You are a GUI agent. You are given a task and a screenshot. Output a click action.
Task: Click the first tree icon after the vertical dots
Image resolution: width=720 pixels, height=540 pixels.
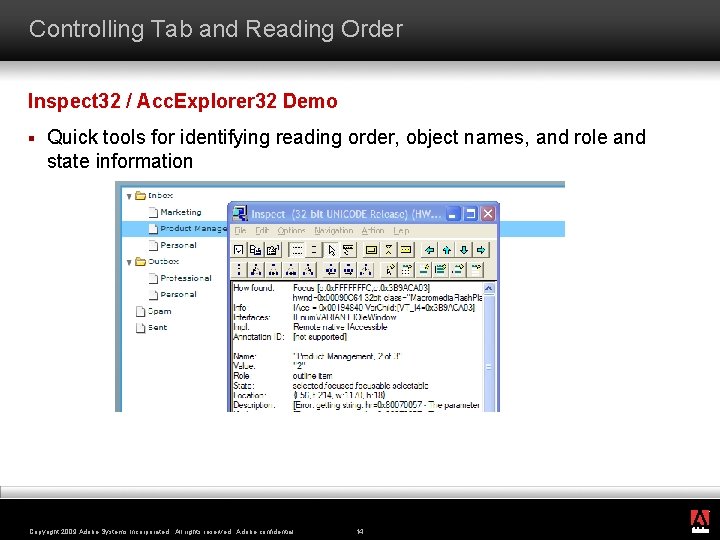tap(256, 270)
